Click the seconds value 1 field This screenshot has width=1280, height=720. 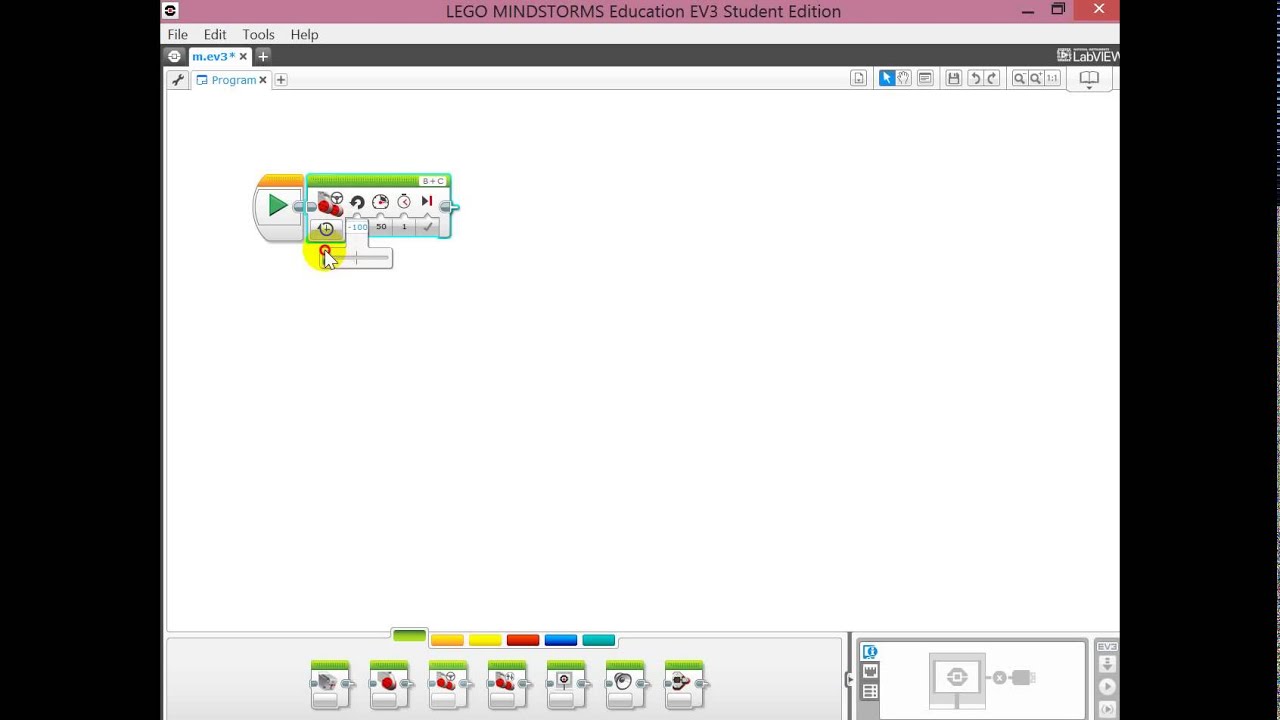click(x=404, y=227)
